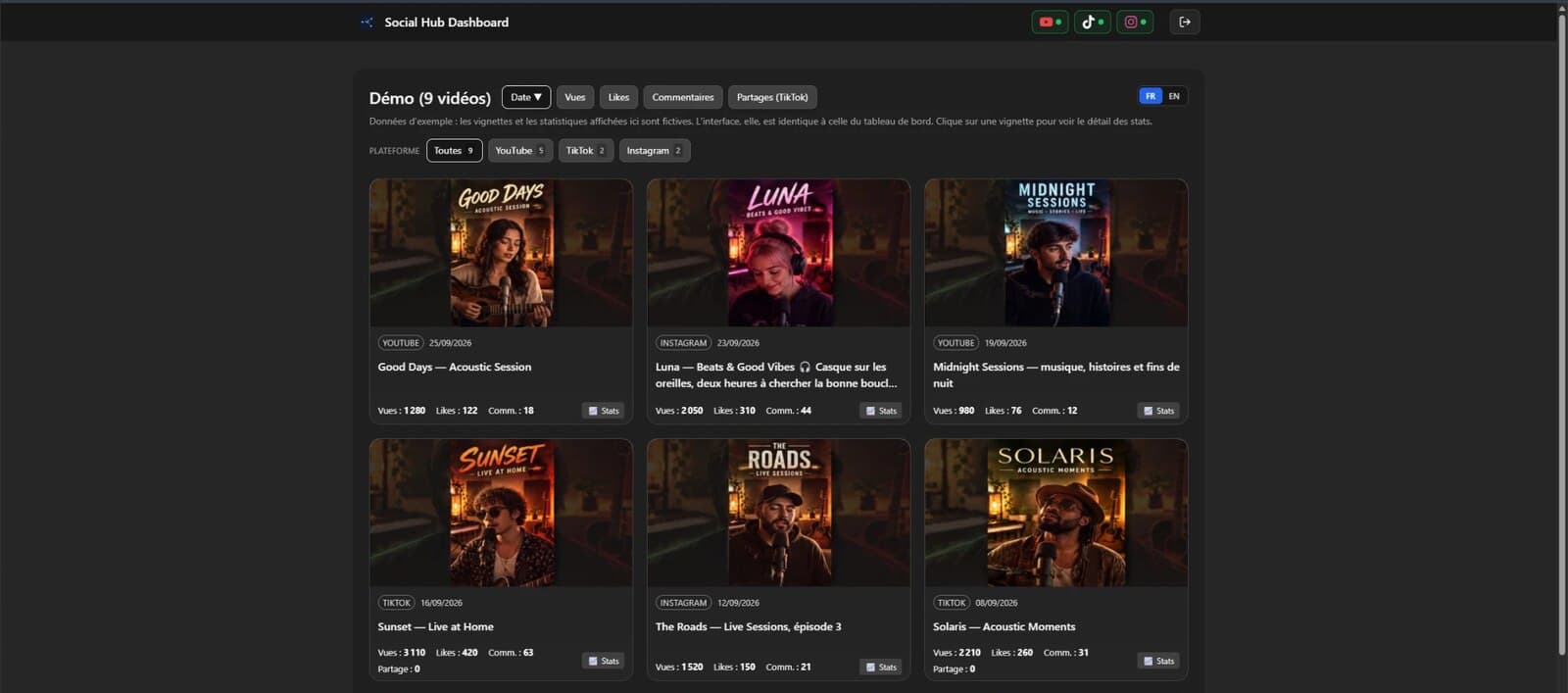
Task: Click date 23/09/2026 on Luna card
Action: point(738,343)
